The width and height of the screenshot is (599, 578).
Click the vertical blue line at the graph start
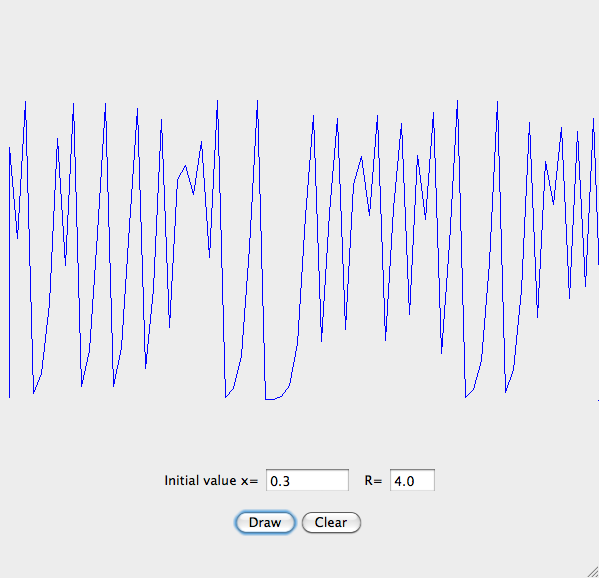pos(10,272)
